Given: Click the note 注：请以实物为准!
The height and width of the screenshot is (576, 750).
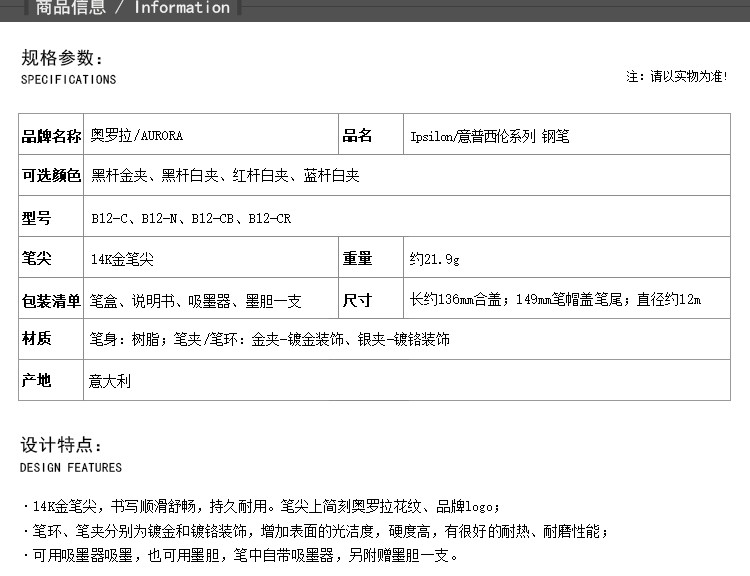Looking at the screenshot, I should (677, 77).
